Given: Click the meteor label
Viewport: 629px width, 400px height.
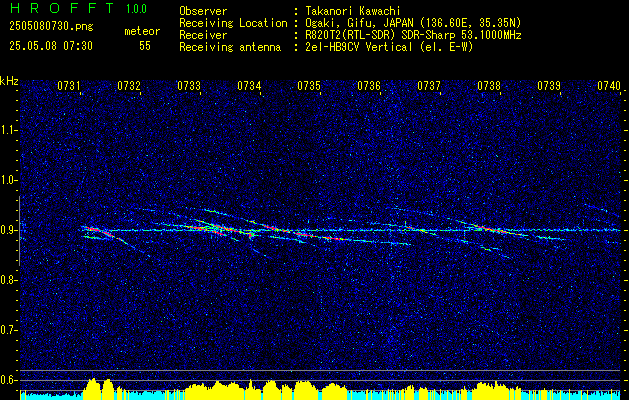Looking at the screenshot, I should pyautogui.click(x=142, y=31).
